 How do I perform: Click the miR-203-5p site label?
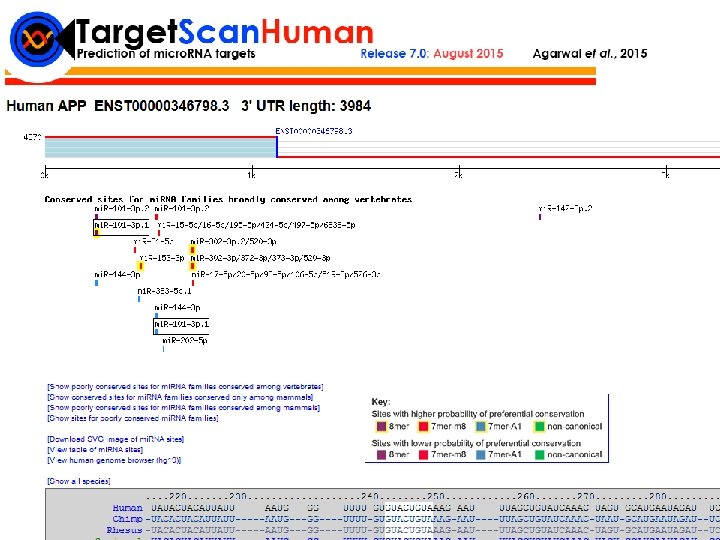pos(185,341)
